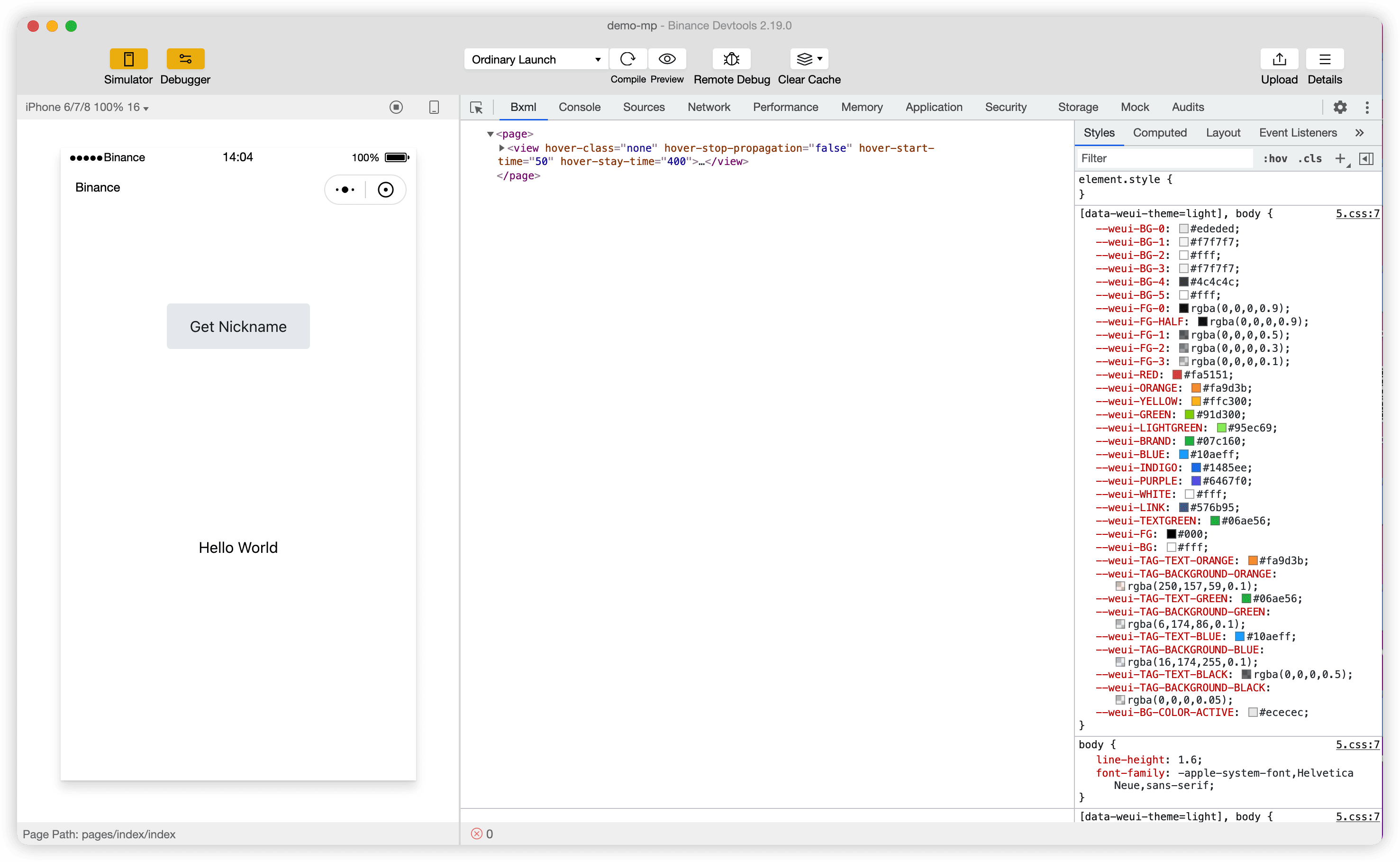Switch to the Network tab
Screen dimensions: 1400x862
tap(709, 107)
